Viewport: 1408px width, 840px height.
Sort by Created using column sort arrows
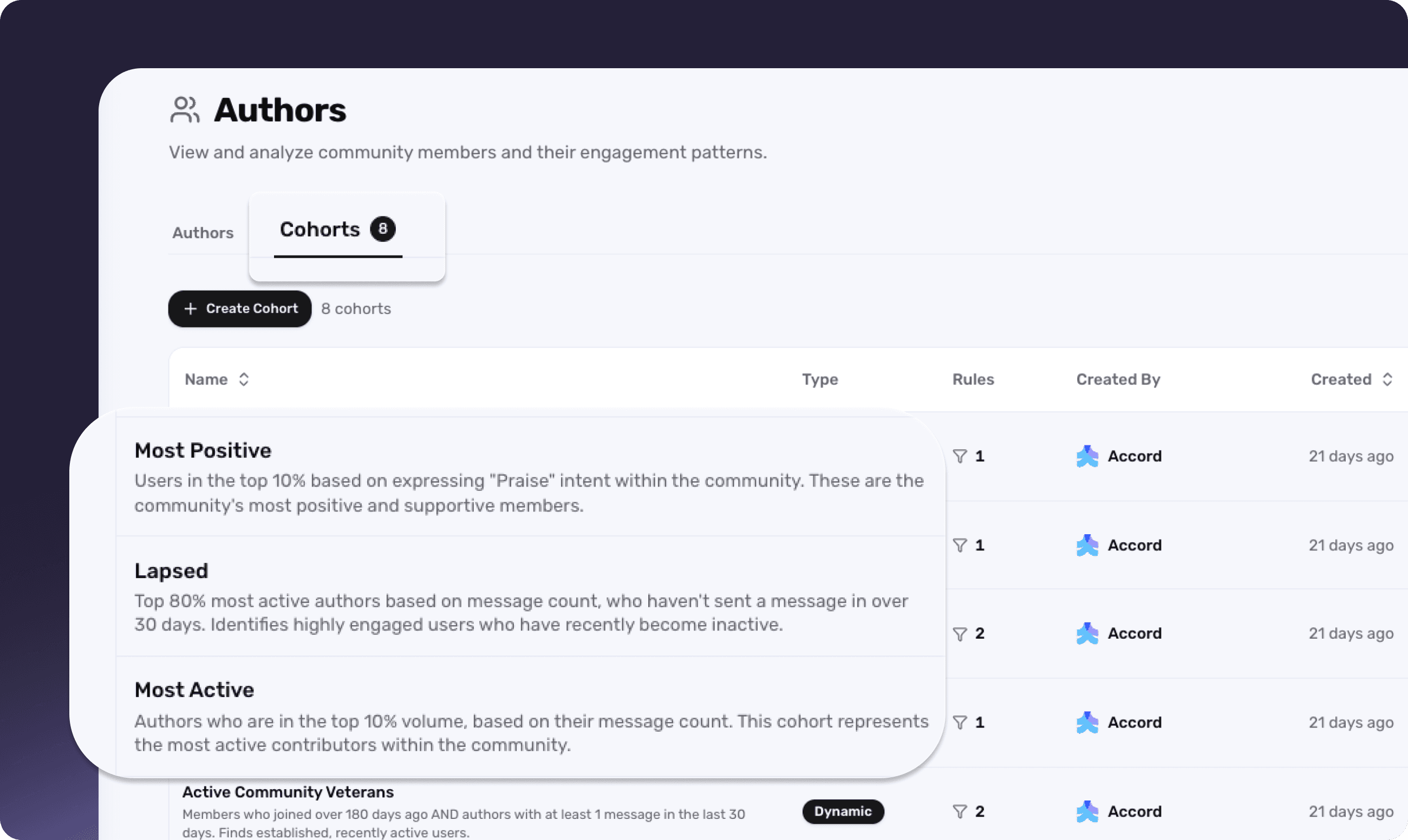(x=1387, y=379)
